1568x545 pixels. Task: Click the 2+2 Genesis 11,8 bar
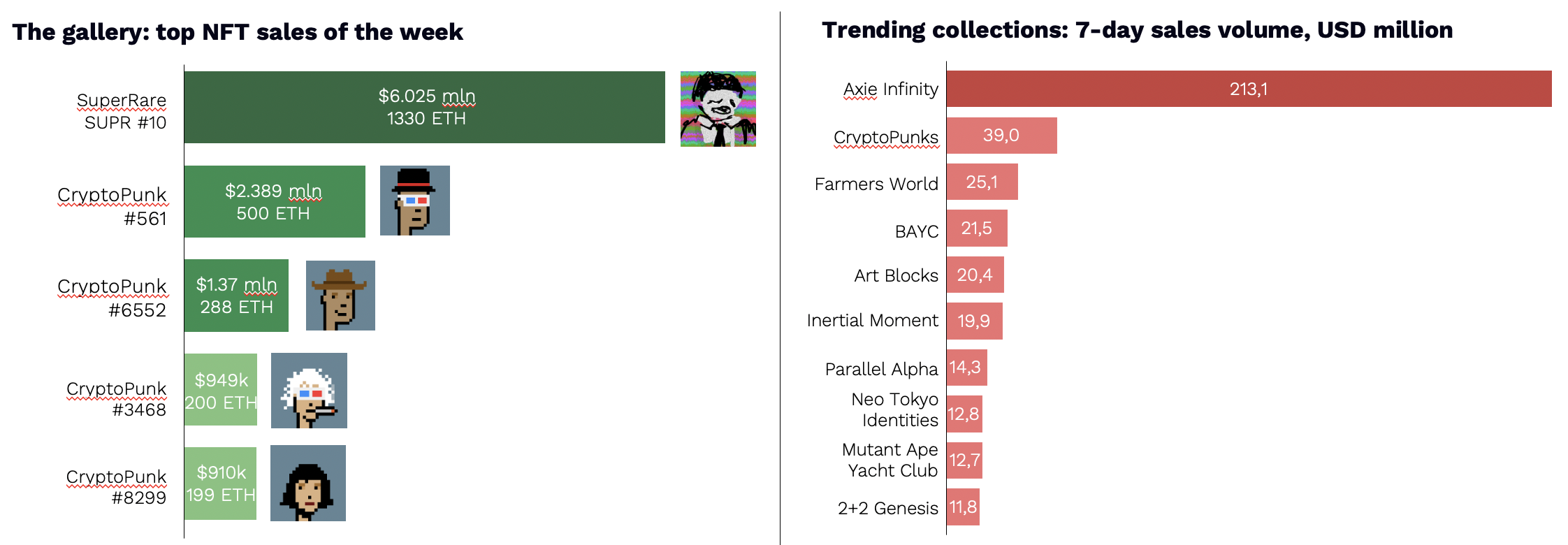coord(963,507)
